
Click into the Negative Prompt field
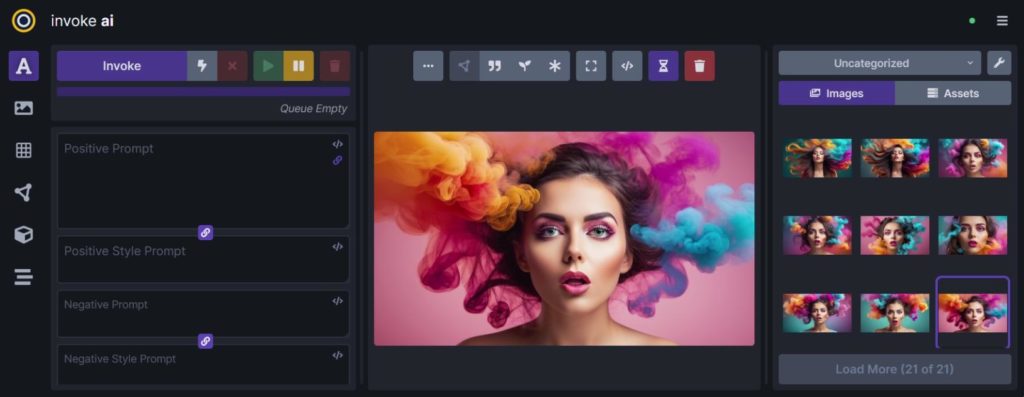pos(203,313)
